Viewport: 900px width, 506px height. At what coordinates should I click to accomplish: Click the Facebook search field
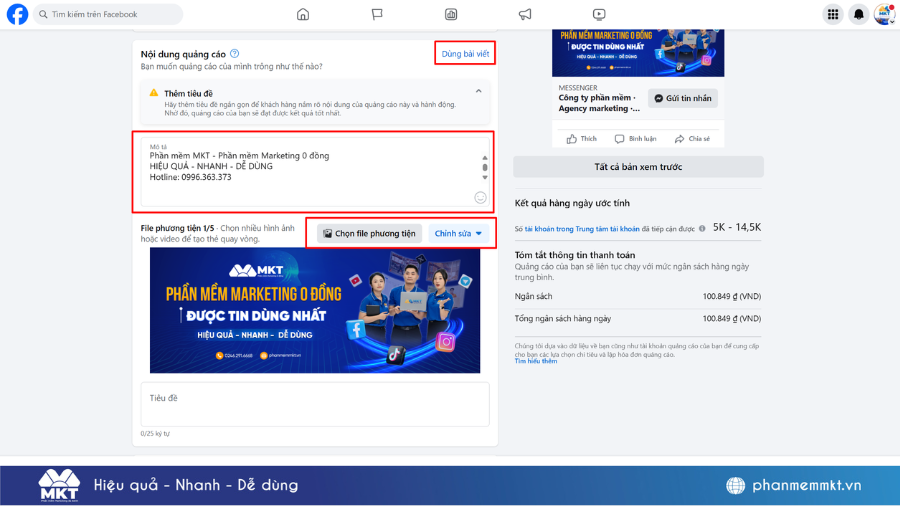click(x=108, y=14)
